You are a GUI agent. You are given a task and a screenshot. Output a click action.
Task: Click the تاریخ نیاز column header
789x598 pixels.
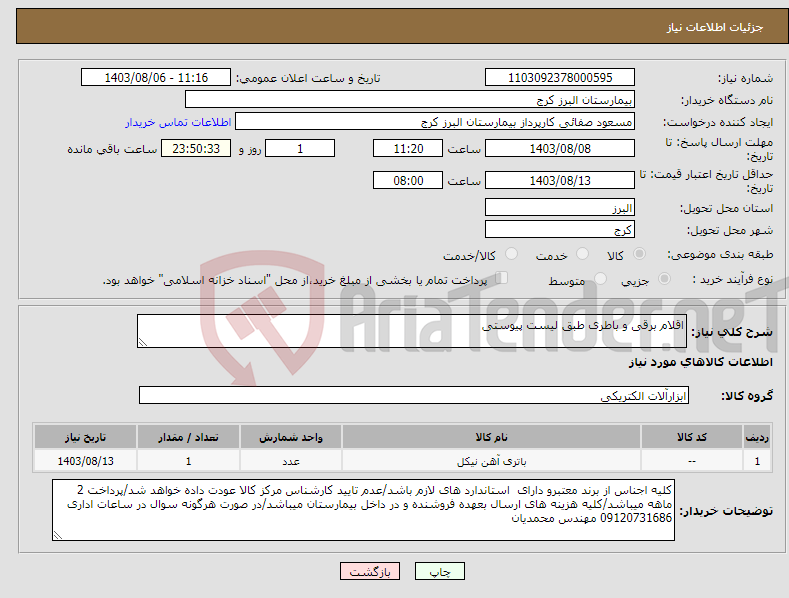(x=86, y=437)
